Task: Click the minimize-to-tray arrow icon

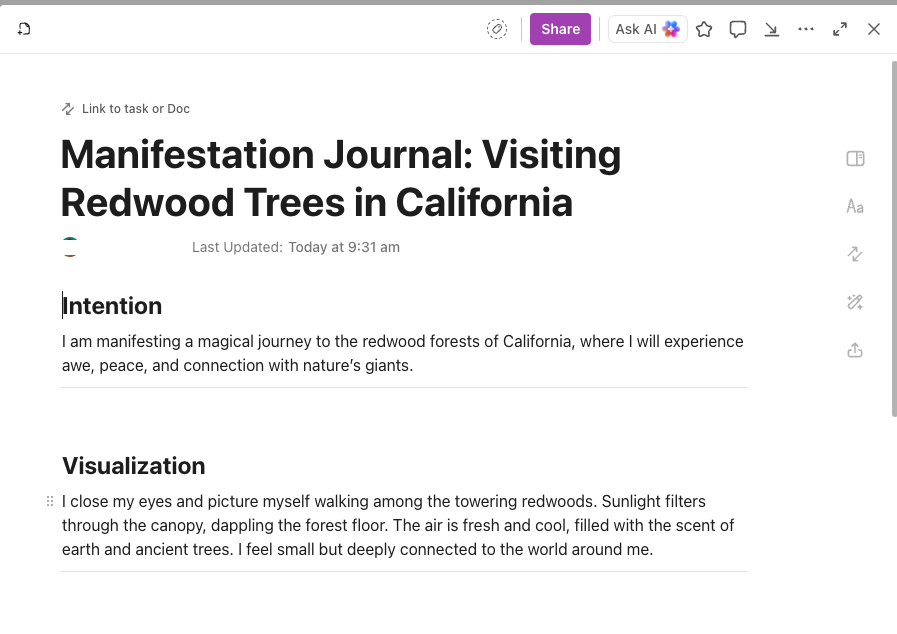Action: click(x=772, y=29)
